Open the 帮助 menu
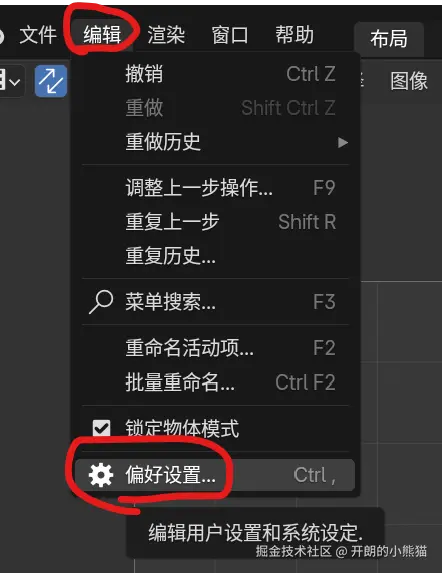The image size is (442, 573). point(294,35)
